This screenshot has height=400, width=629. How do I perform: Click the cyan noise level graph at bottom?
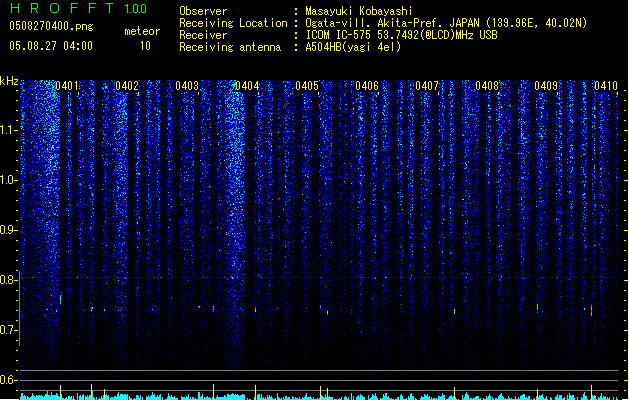click(x=321, y=396)
